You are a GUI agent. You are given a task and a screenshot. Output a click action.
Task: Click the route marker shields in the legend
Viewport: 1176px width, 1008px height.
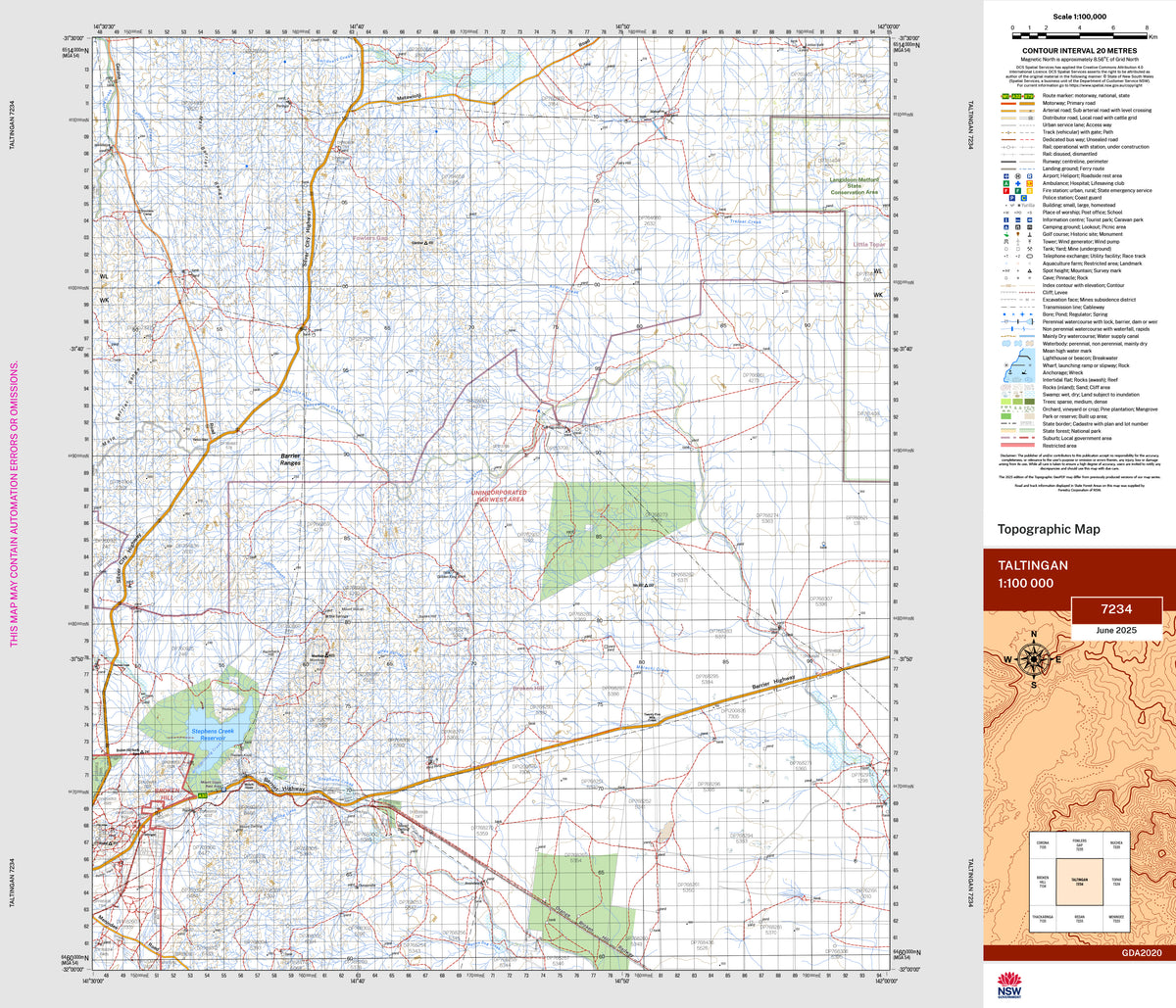(1018, 96)
